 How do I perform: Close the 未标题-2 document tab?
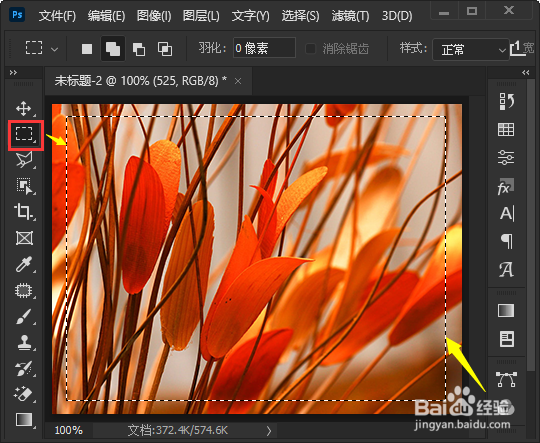pyautogui.click(x=238, y=81)
